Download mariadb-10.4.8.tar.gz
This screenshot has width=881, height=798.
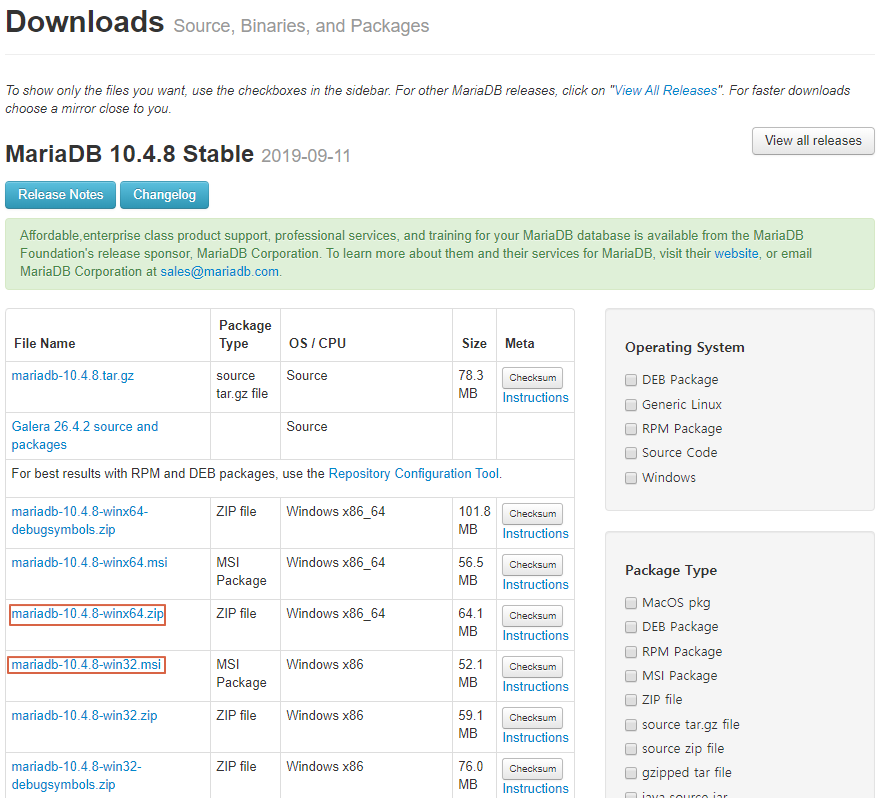point(73,375)
